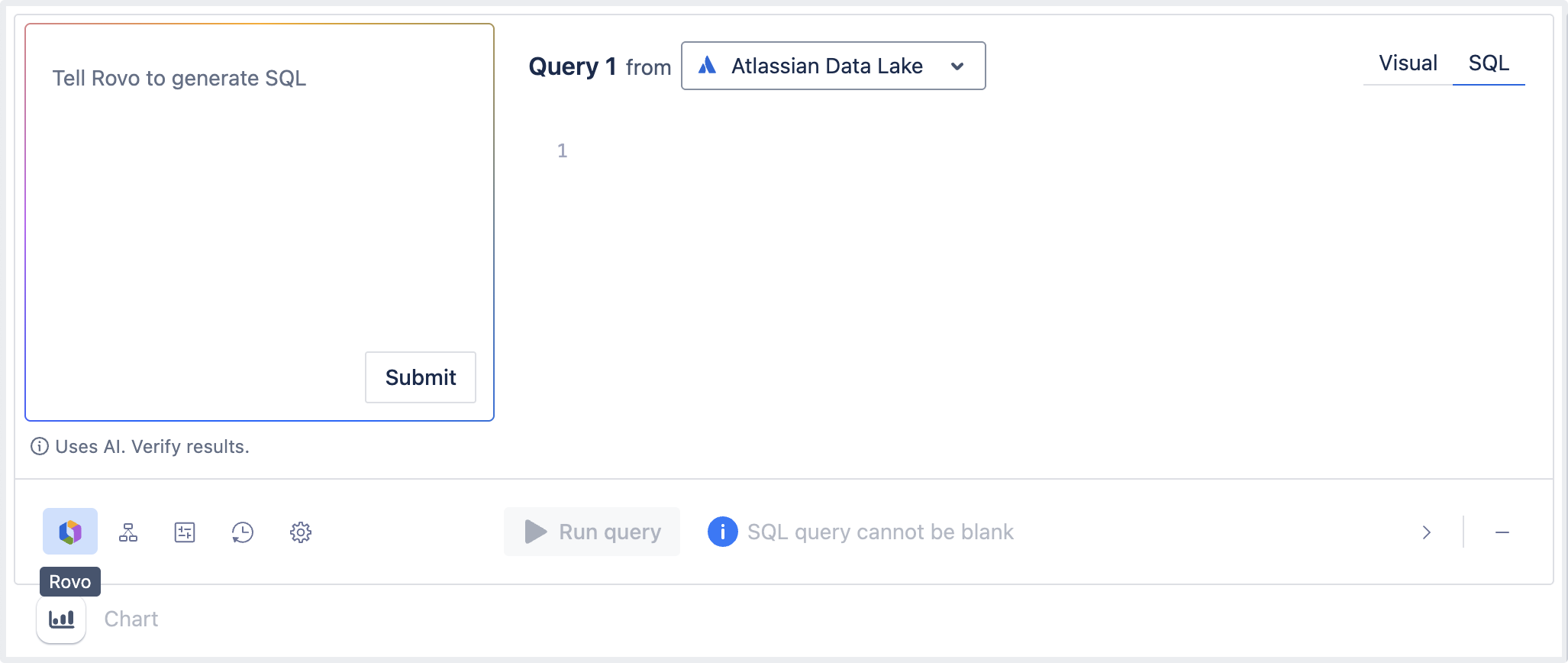Image resolution: width=1568 pixels, height=663 pixels.
Task: Open the Atlassian Data Lake dropdown
Action: pos(958,66)
